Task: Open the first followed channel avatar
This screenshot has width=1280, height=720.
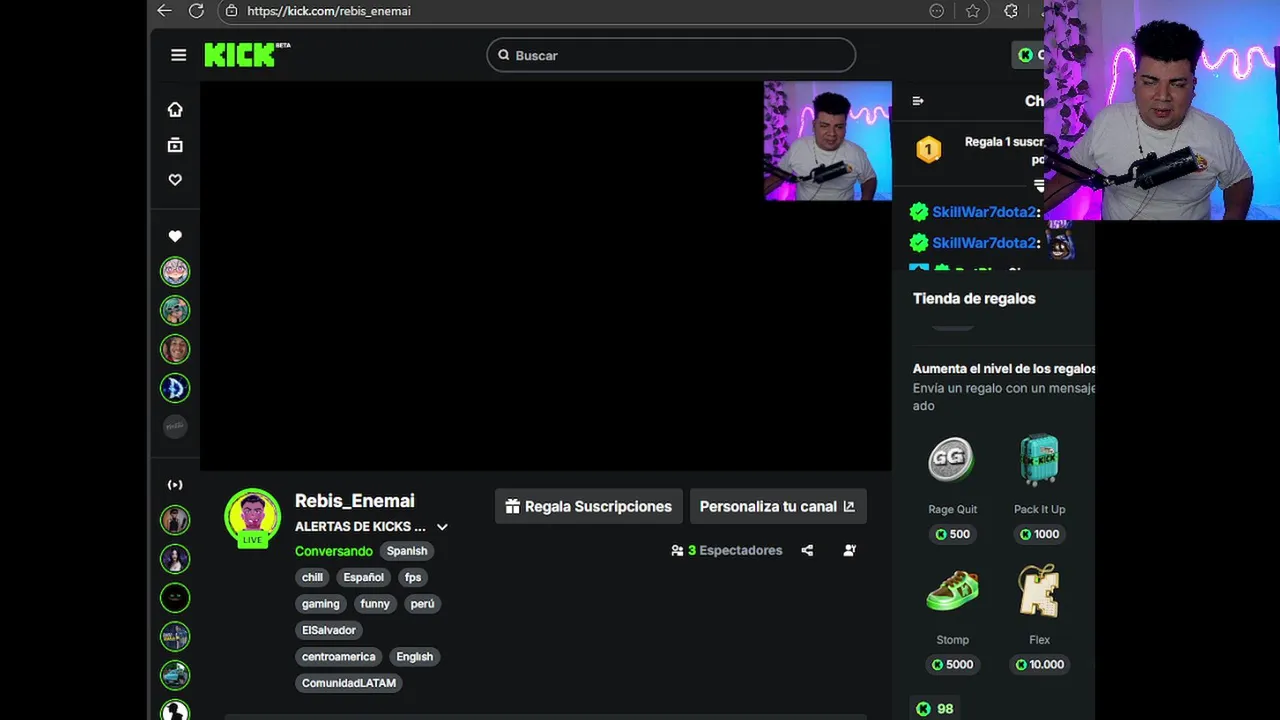Action: click(175, 271)
